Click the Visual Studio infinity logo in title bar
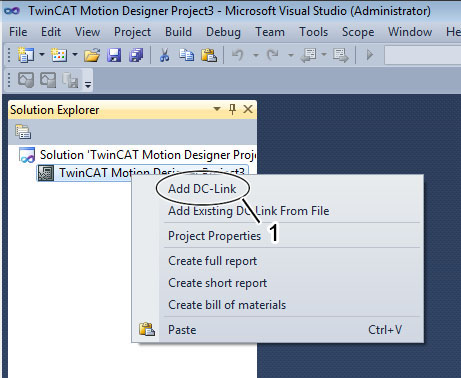The image size is (461, 378). point(12,11)
